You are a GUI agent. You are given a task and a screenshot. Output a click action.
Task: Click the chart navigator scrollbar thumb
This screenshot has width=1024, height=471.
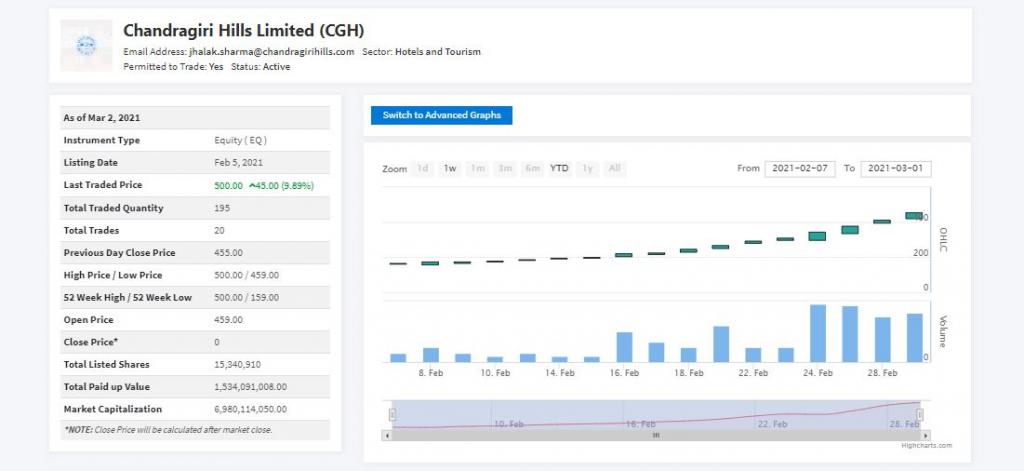[656, 435]
